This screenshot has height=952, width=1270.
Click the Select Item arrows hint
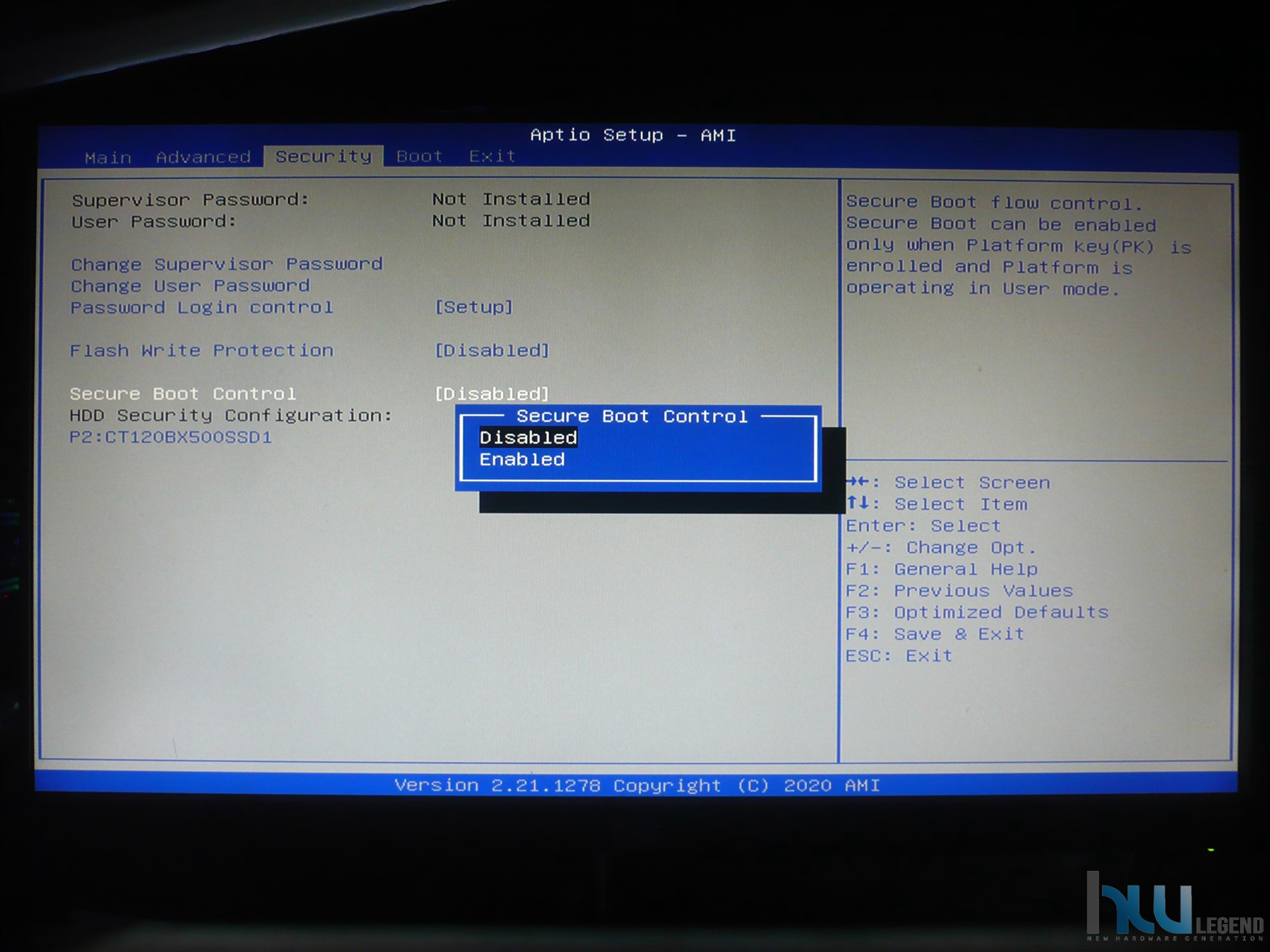pos(936,503)
